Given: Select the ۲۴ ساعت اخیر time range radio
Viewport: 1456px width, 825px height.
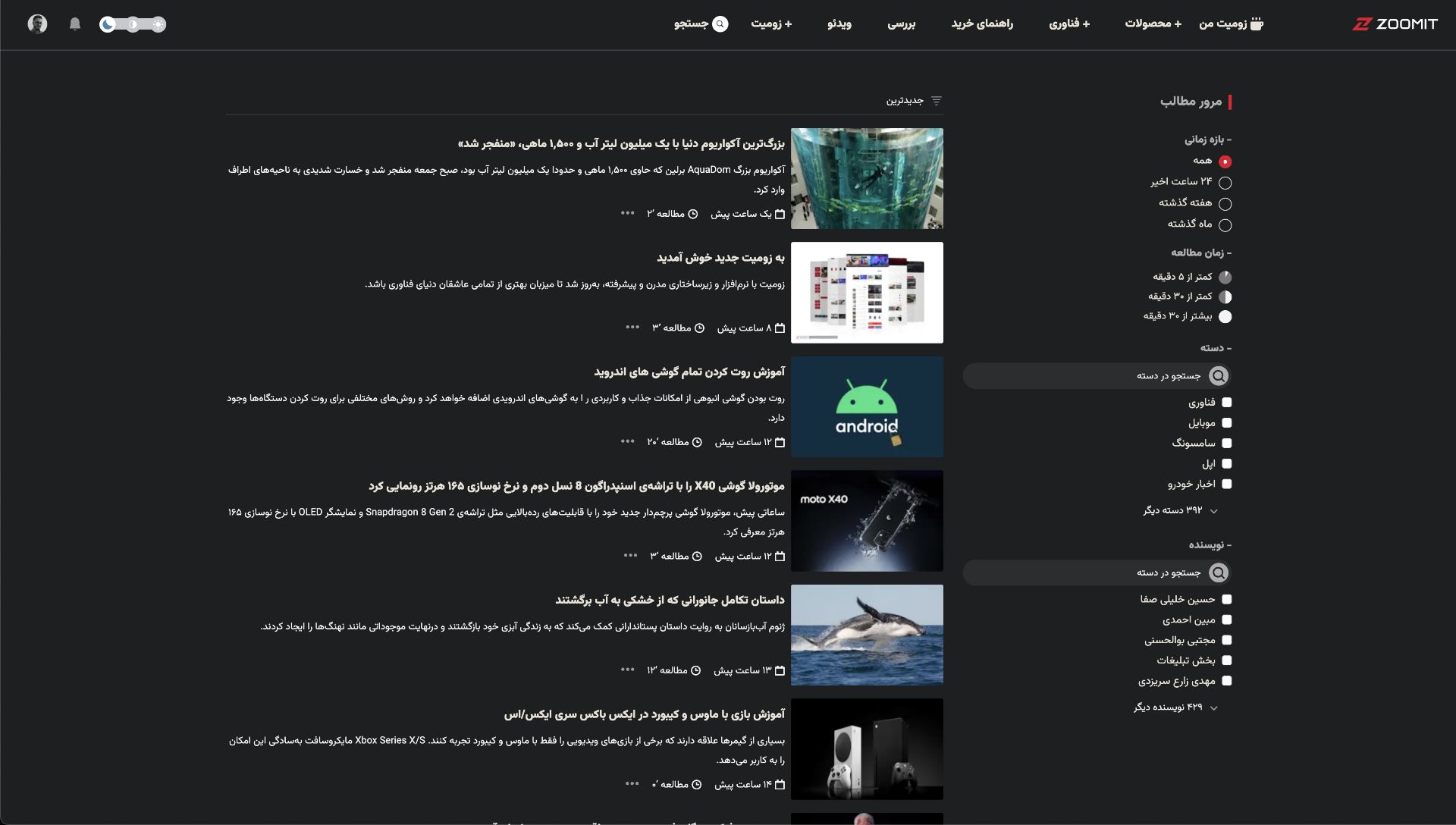Looking at the screenshot, I should click(1227, 182).
